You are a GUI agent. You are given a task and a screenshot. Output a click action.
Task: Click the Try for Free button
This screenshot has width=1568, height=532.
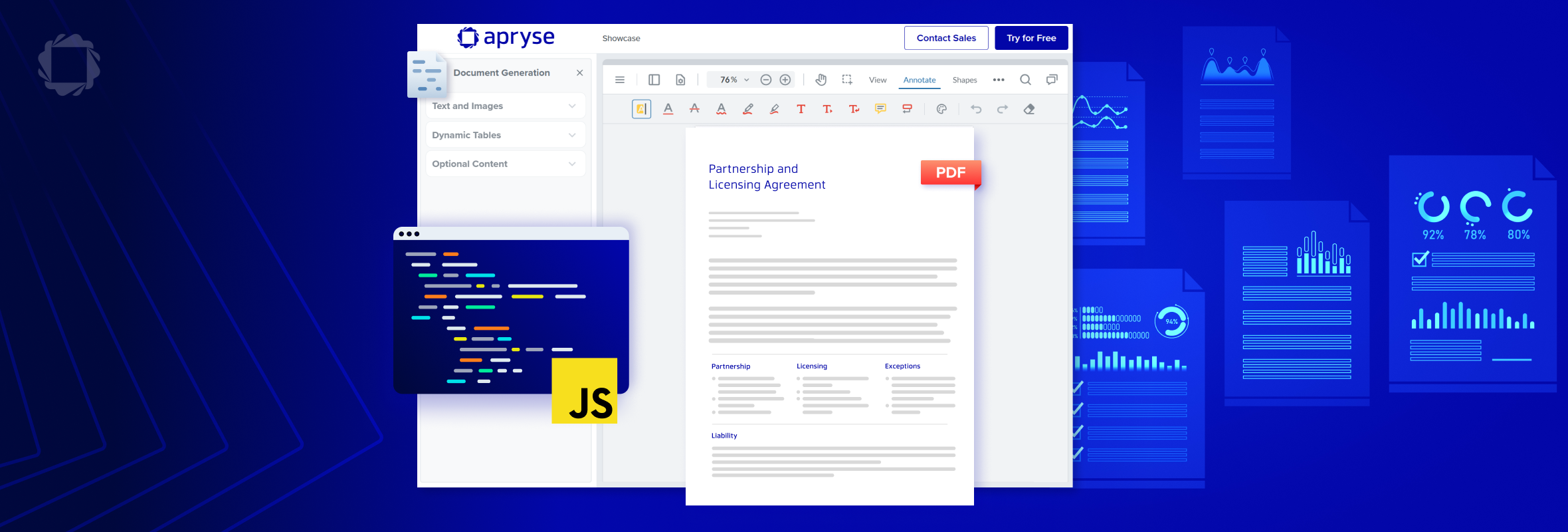coord(1031,38)
